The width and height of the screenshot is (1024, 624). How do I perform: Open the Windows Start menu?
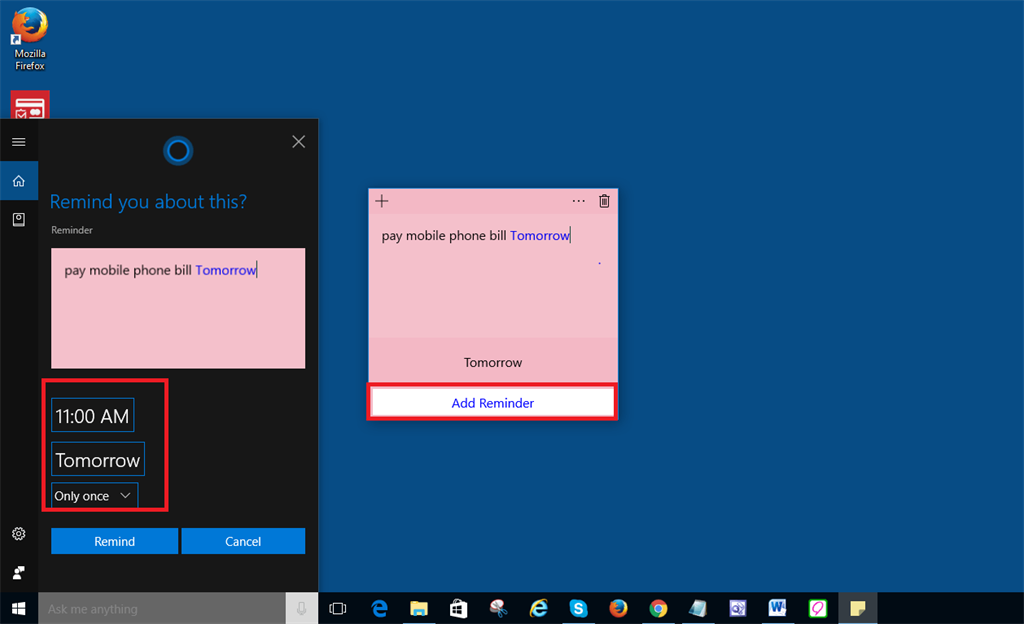click(19, 609)
